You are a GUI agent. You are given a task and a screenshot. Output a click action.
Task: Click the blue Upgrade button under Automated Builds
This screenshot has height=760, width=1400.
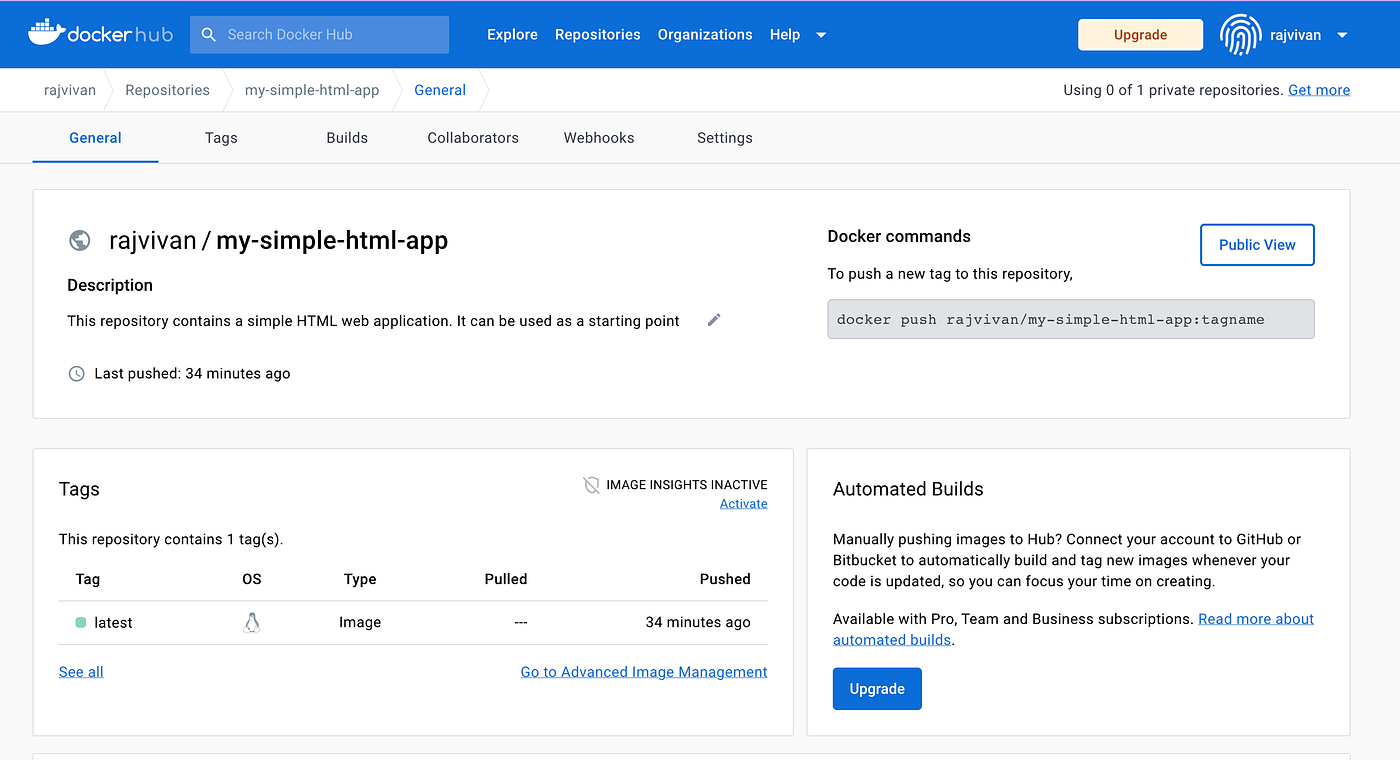click(877, 689)
